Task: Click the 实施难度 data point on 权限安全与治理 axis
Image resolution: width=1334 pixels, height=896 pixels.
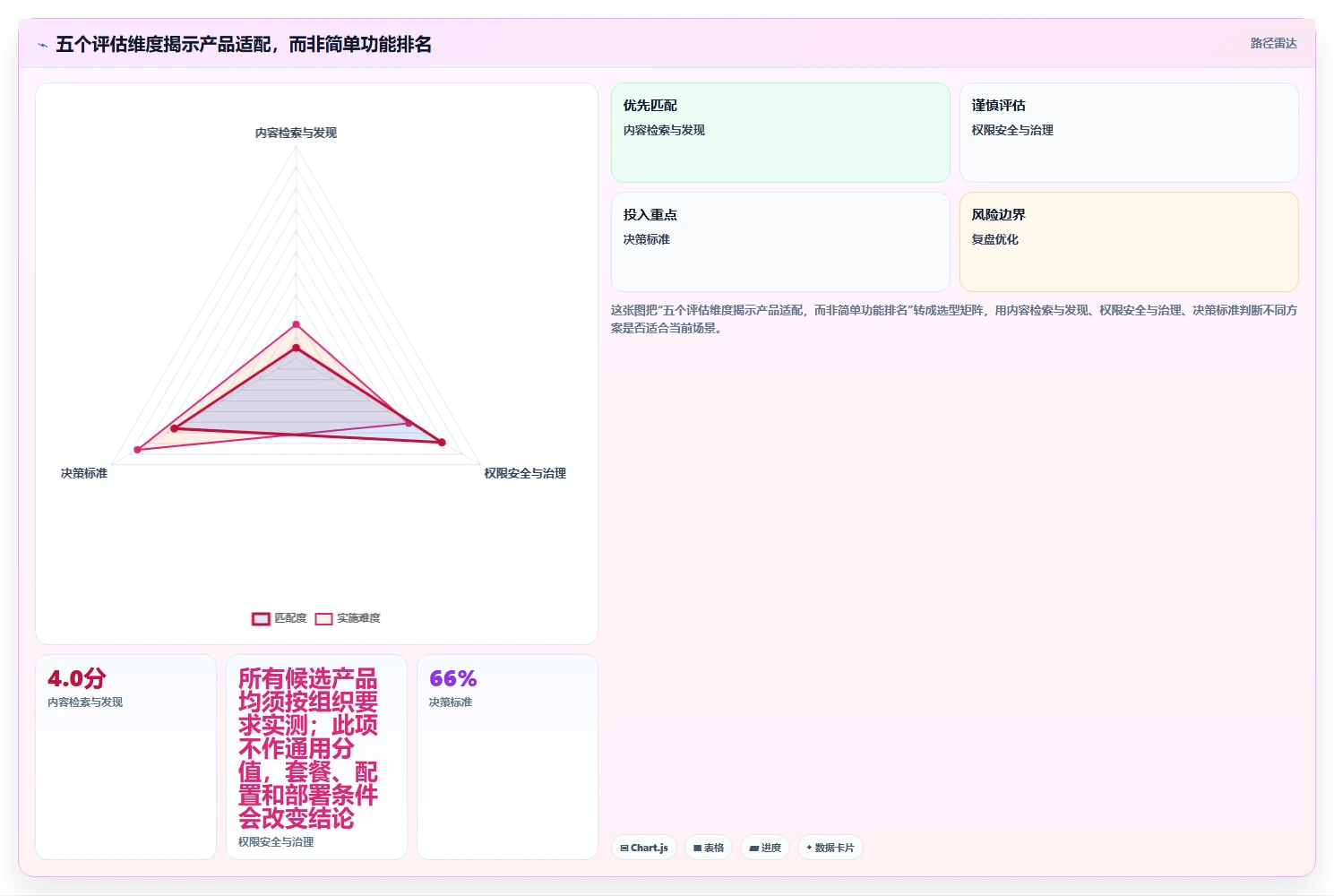Action: click(x=409, y=423)
